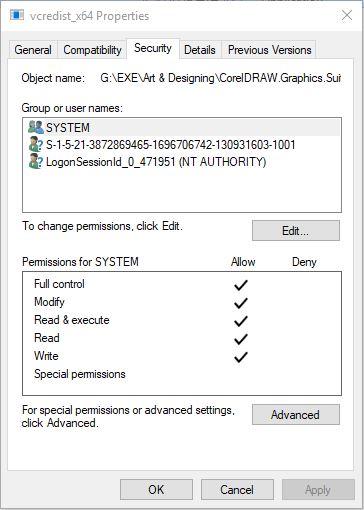Click the Full control Allow checkmark
Screen dimensions: 364x510
[x=240, y=285]
